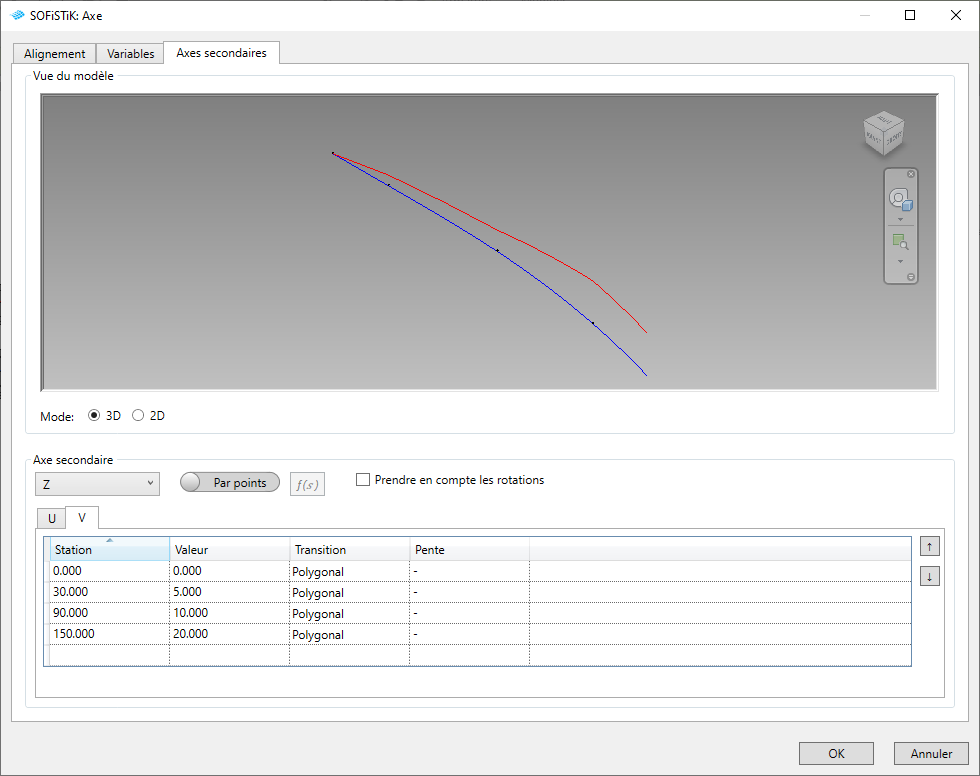Move the selected row down with arrow
This screenshot has height=776, width=980.
pos(929,576)
